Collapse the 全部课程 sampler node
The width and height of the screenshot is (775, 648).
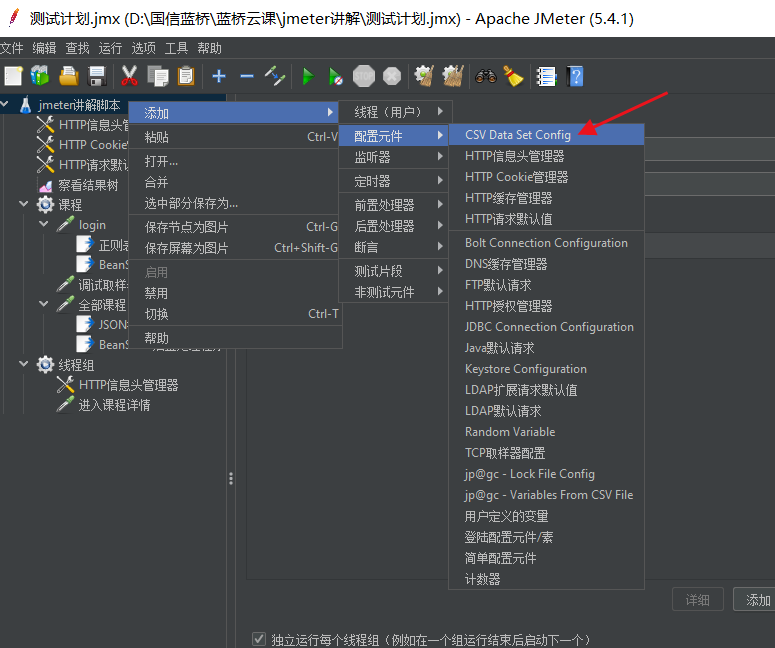click(43, 303)
